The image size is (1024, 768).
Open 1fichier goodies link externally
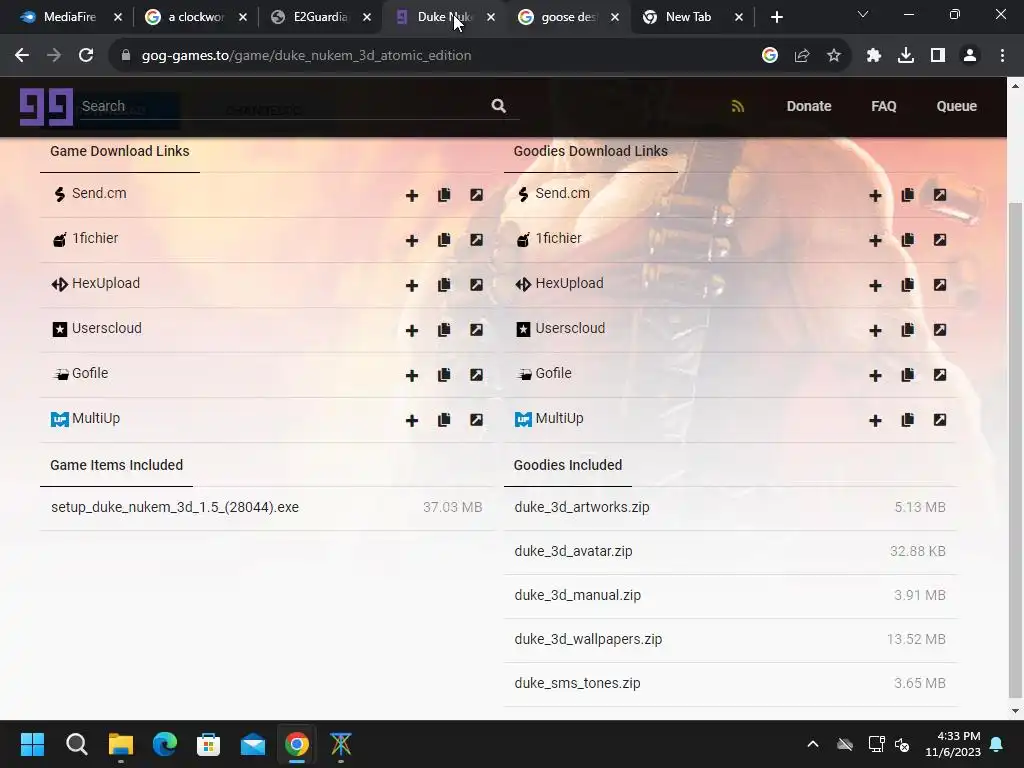940,240
